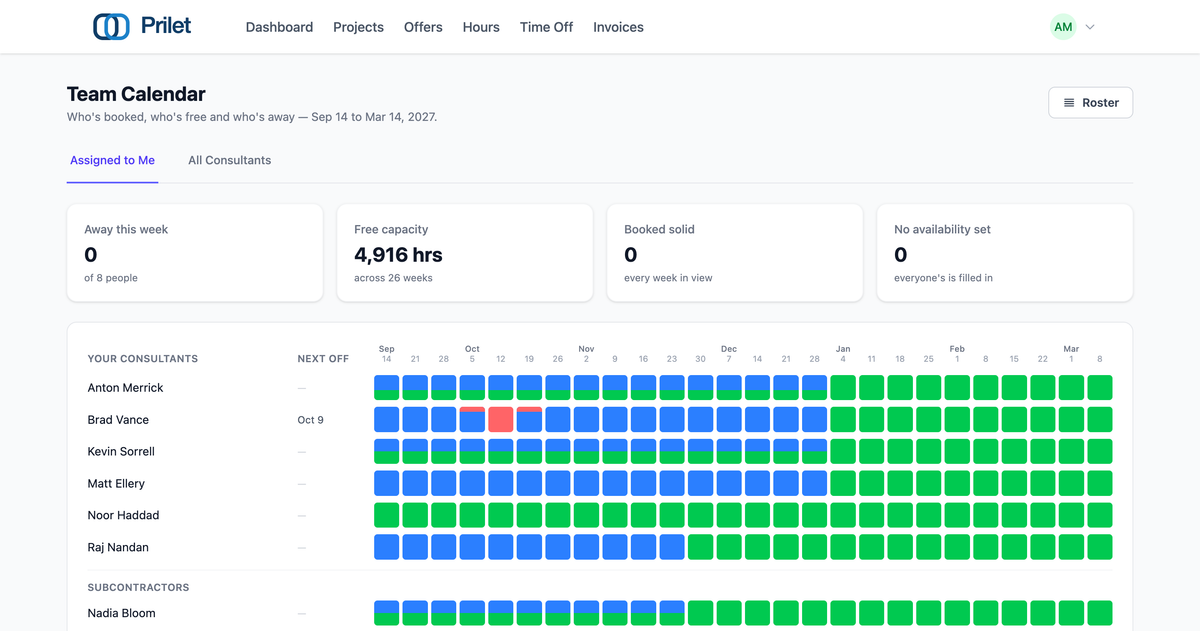Click Brad Vance's red Oct 12 away cell

point(501,419)
